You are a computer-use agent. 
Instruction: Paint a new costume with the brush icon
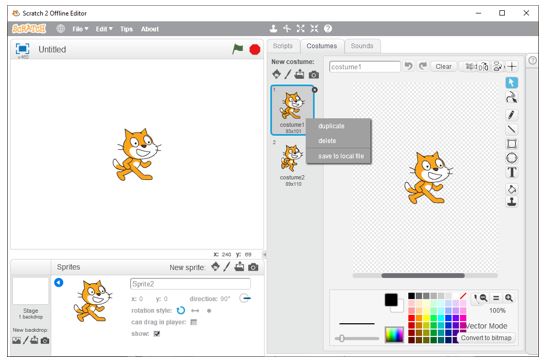pos(288,74)
